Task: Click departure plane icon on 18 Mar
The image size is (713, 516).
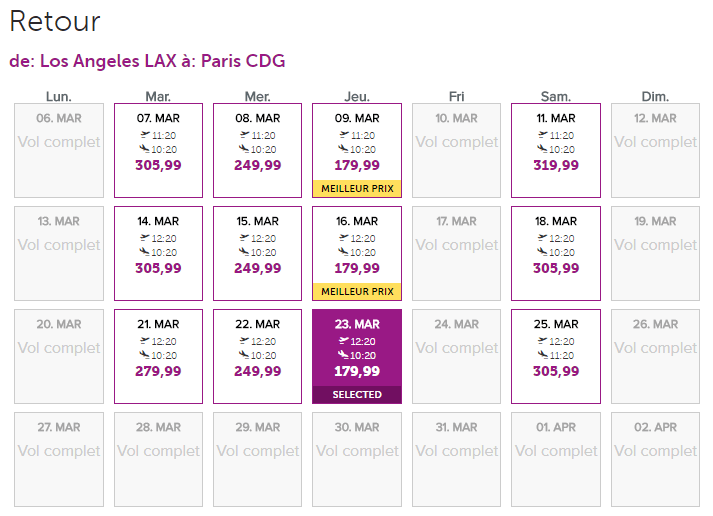Action: click(x=543, y=238)
